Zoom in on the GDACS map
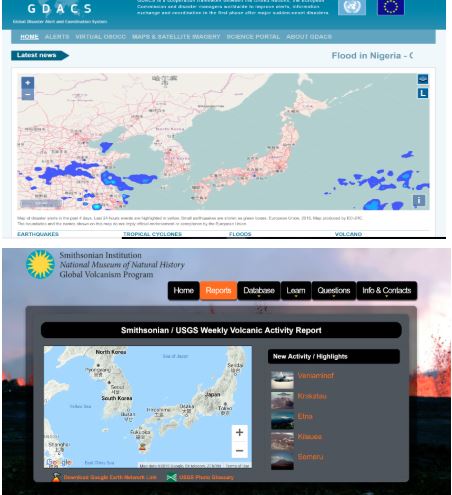This screenshot has height=495, width=452. pyautogui.click(x=28, y=82)
